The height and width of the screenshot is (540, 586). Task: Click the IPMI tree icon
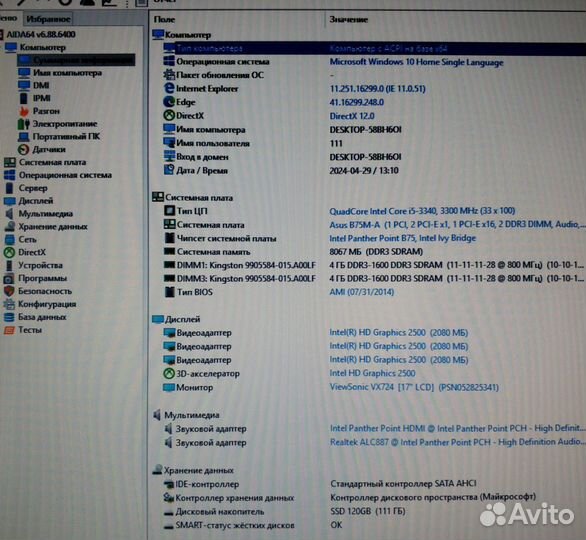click(x=24, y=98)
